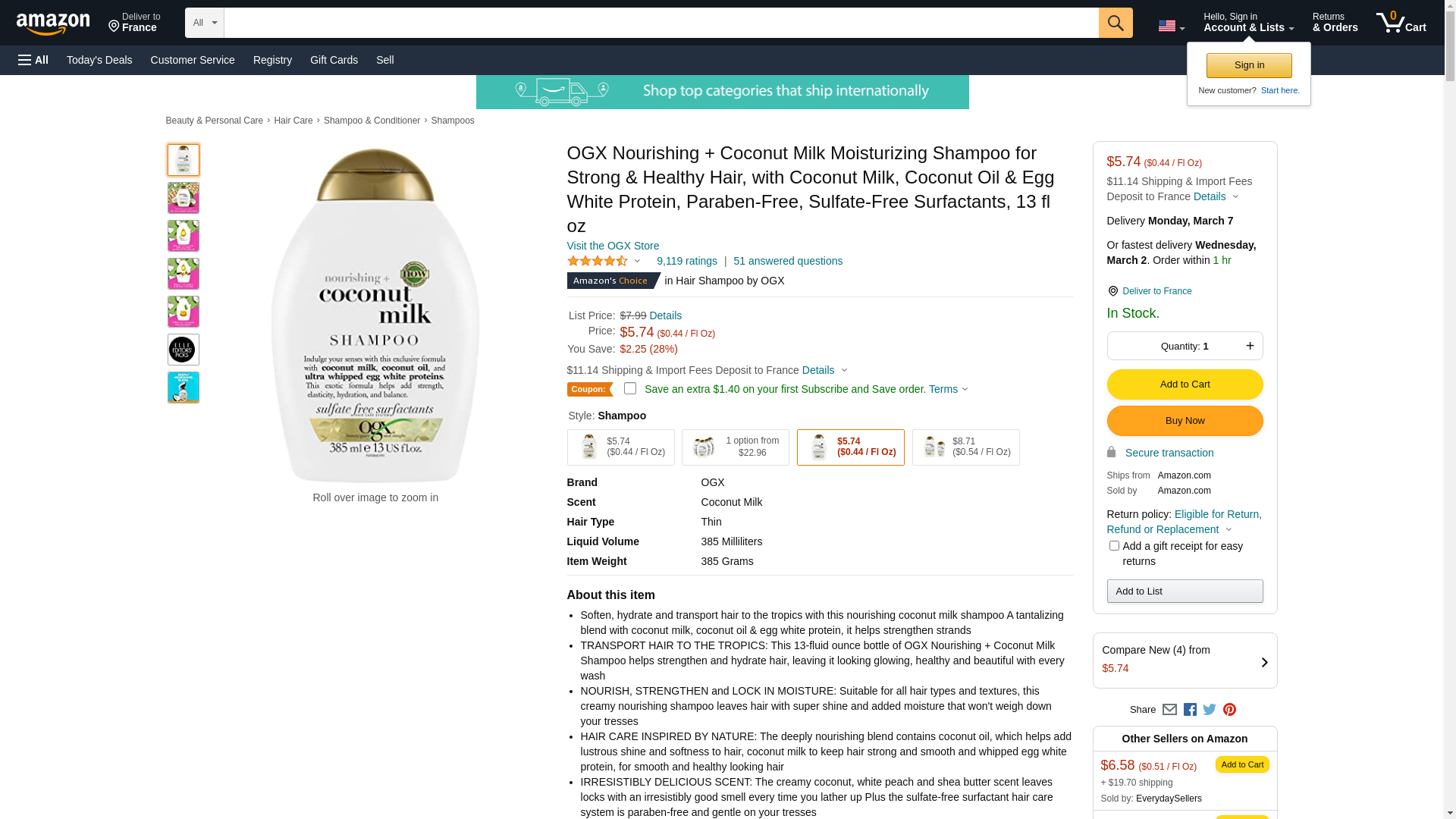Go to Gift Cards nav item

point(334,60)
